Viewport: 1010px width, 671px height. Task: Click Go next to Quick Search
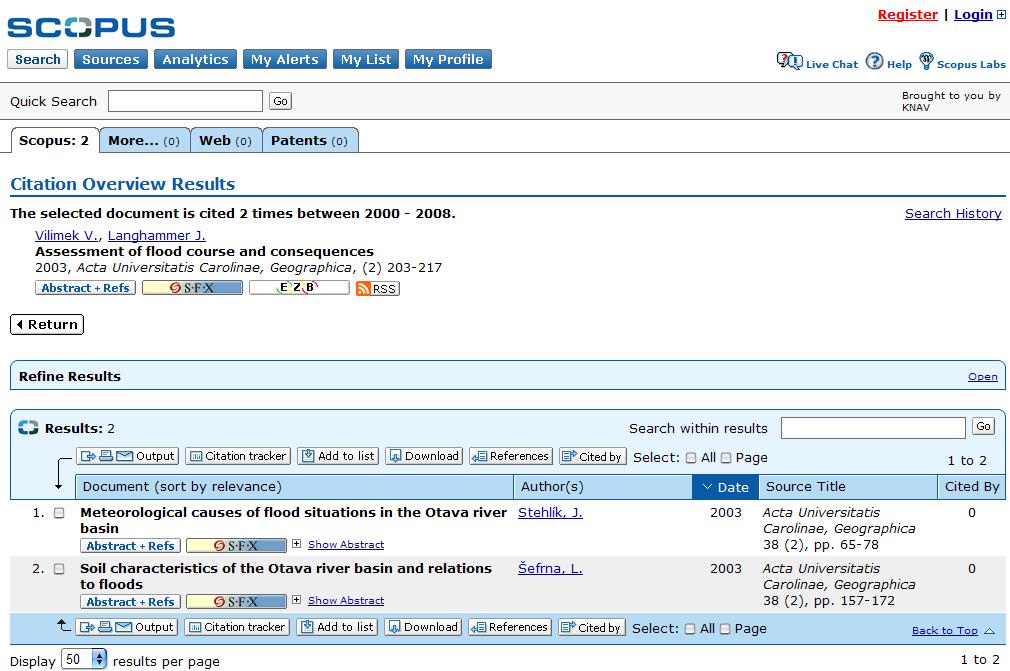tap(280, 101)
